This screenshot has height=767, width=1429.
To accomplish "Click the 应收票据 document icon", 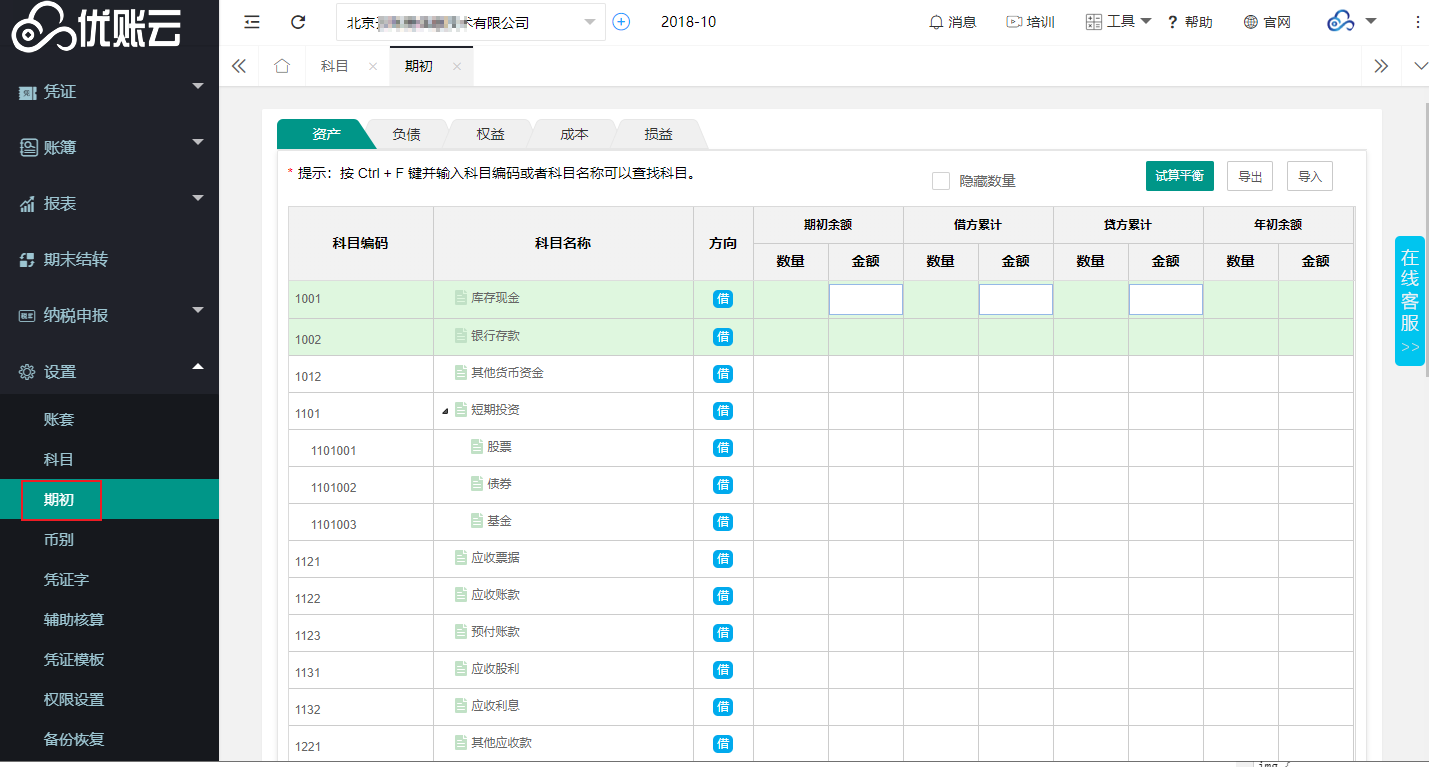I will 460,558.
